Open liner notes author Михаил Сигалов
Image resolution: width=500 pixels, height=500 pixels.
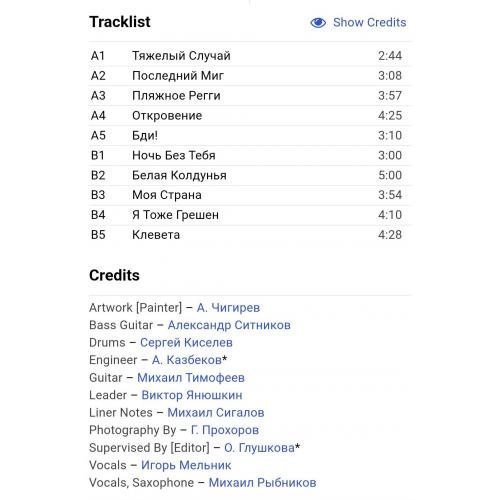pyautogui.click(x=216, y=413)
